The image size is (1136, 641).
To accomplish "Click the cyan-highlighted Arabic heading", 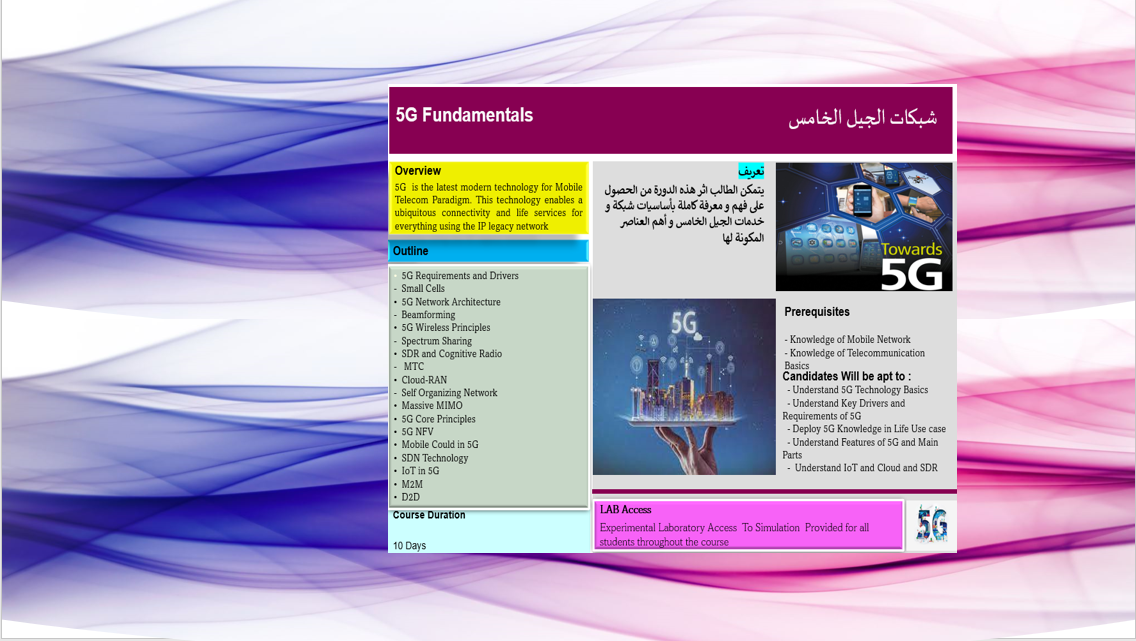I will click(x=751, y=171).
